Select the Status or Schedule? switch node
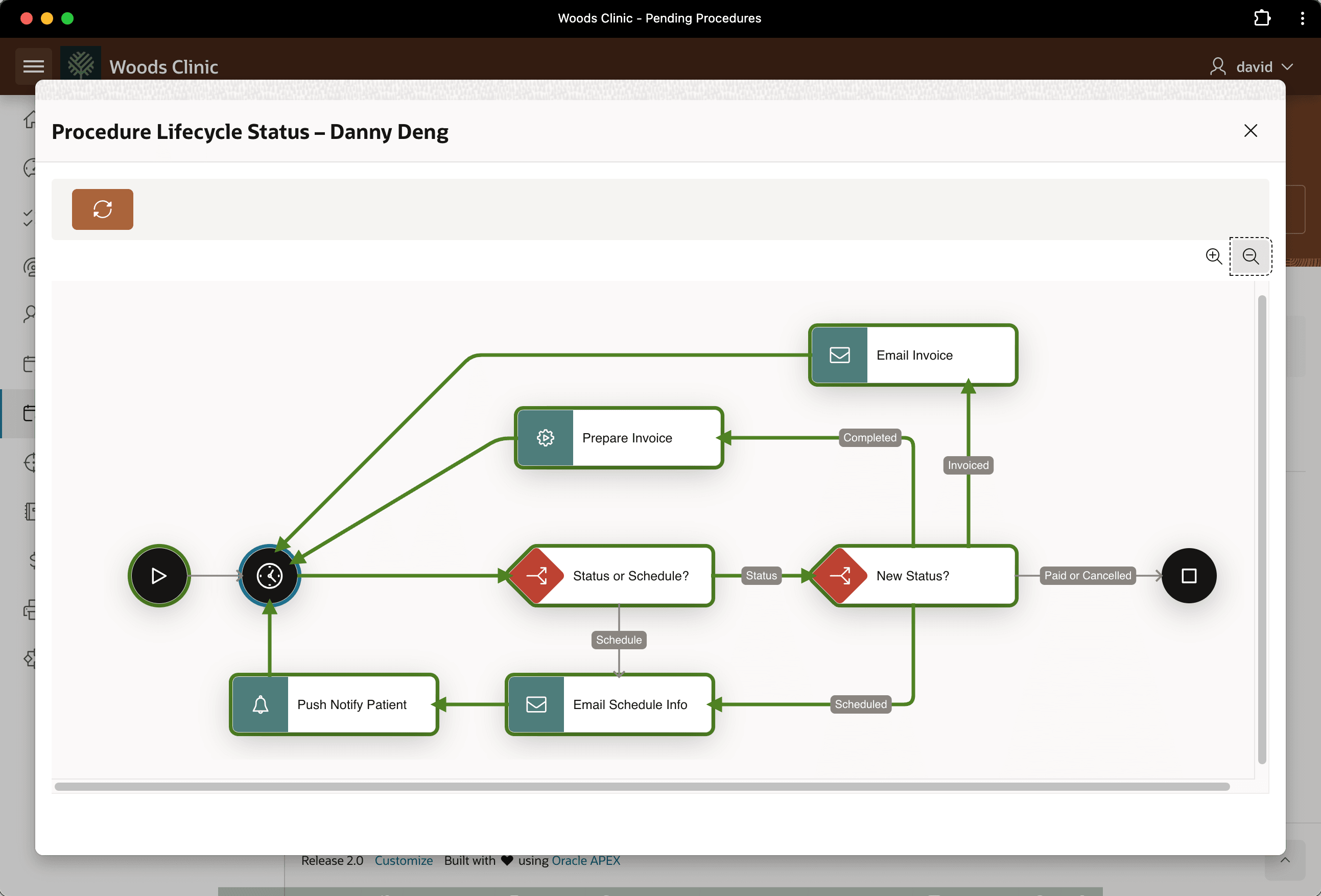Viewport: 1321px width, 896px height. pyautogui.click(x=610, y=576)
